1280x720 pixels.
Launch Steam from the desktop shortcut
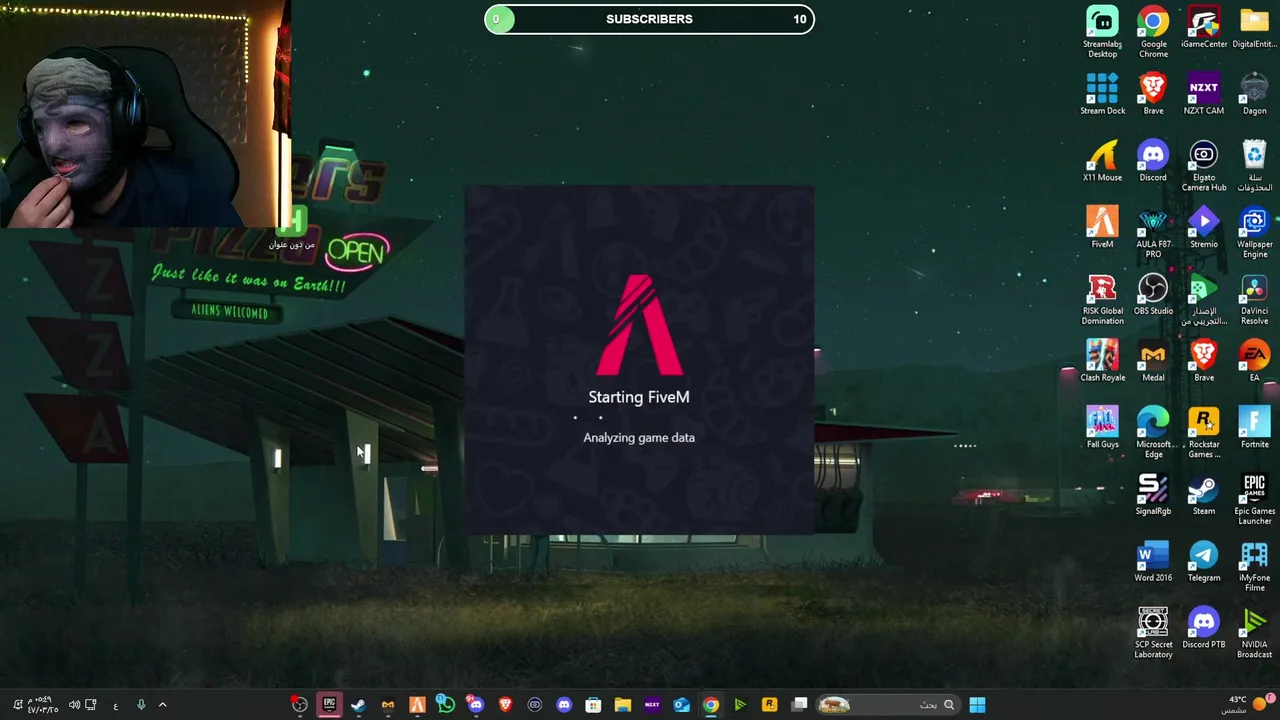click(x=1204, y=494)
